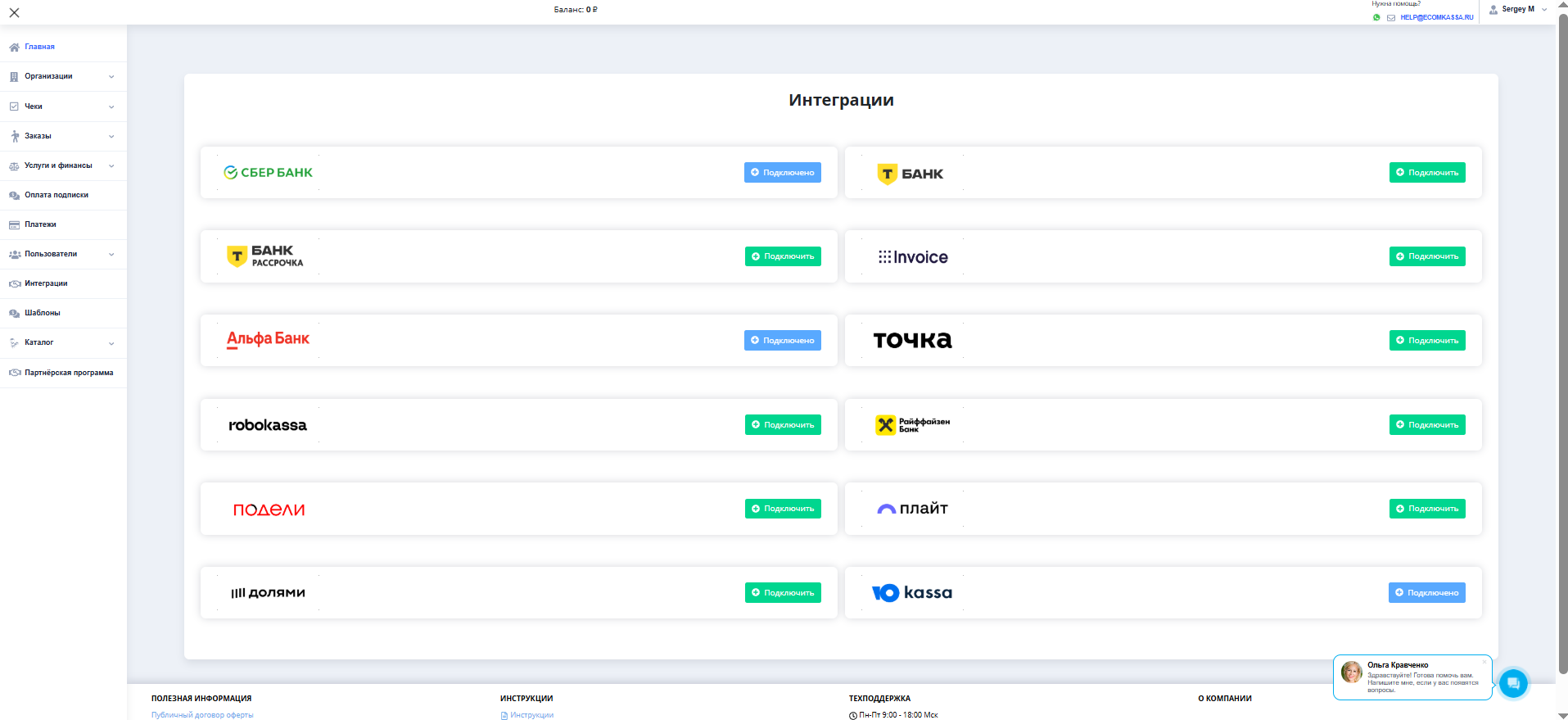Viewport: 1568px width, 720px height.
Task: Click the Invoice logo
Action: (x=913, y=257)
